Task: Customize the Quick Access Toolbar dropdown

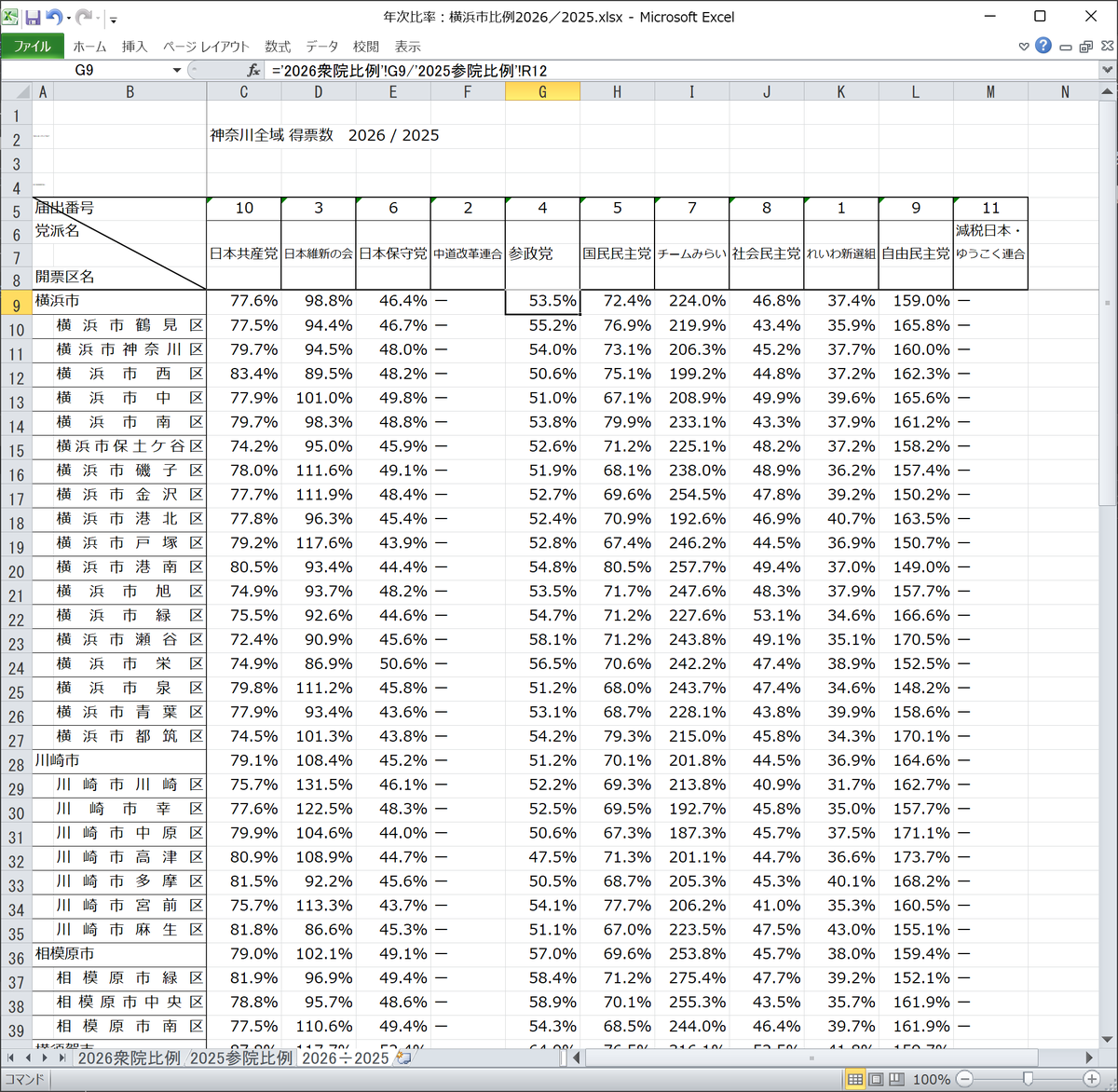Action: 113,19
